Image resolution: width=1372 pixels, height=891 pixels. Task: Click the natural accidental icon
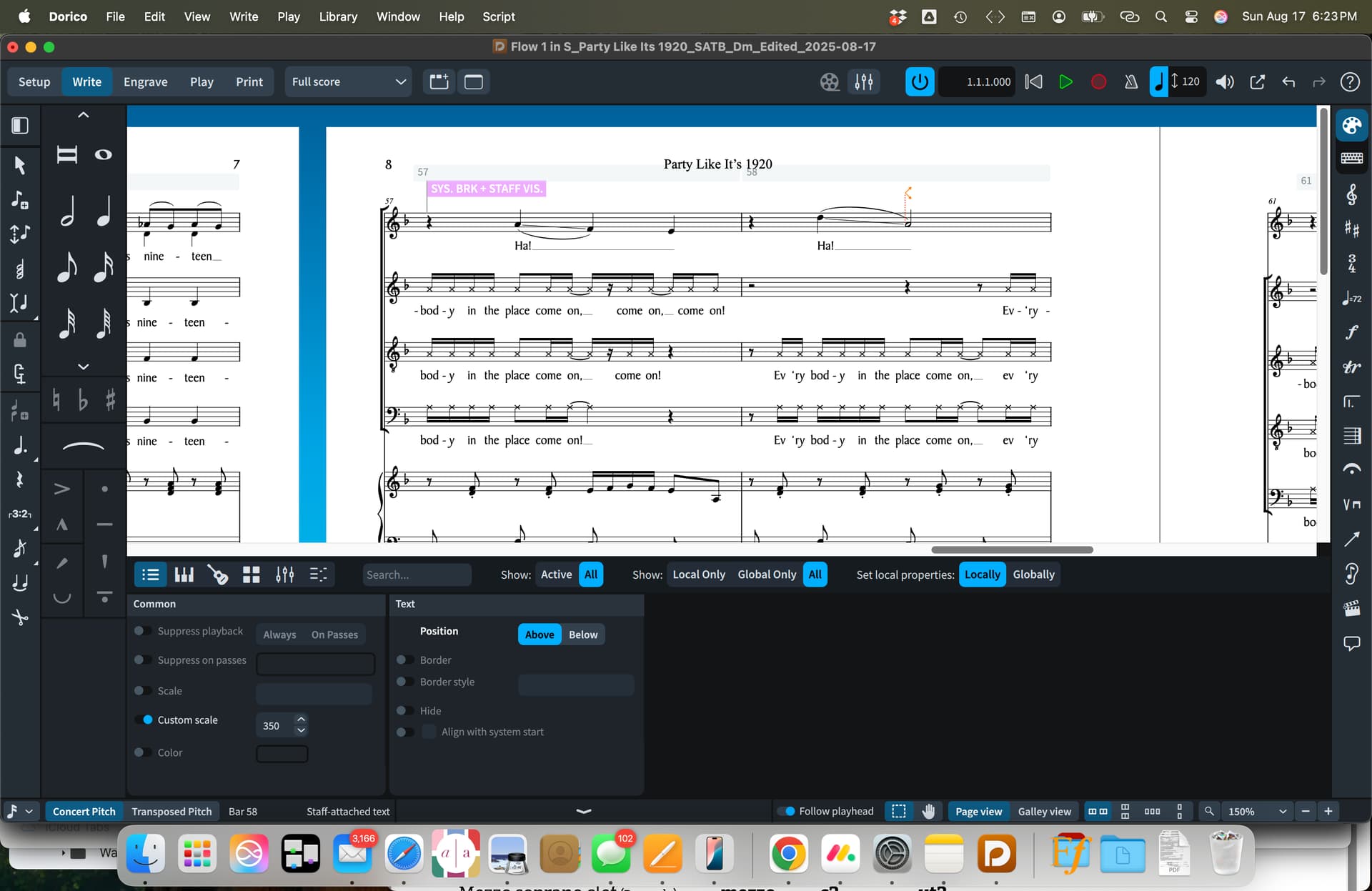tap(56, 400)
